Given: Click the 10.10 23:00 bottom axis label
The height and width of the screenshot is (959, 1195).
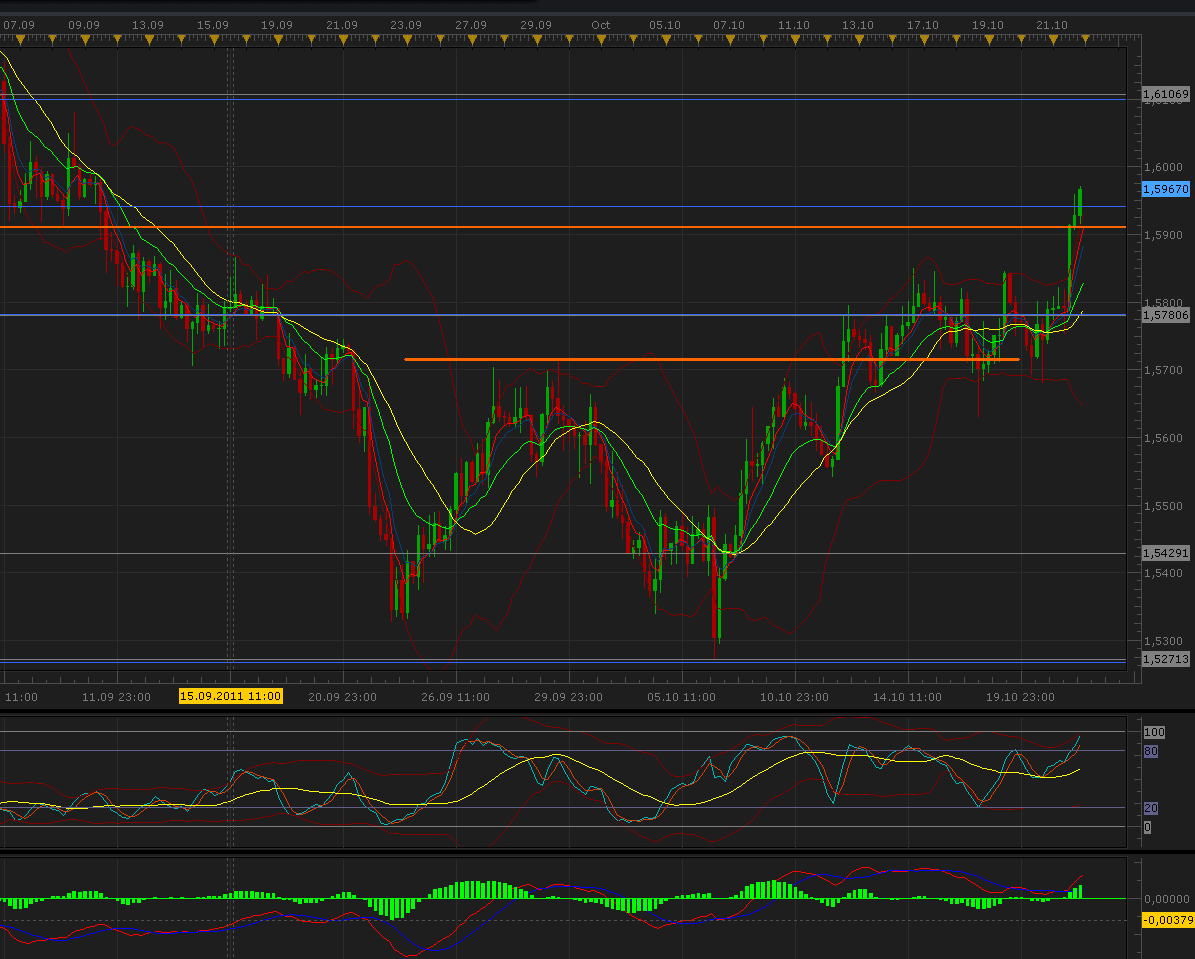Looking at the screenshot, I should coord(794,697).
